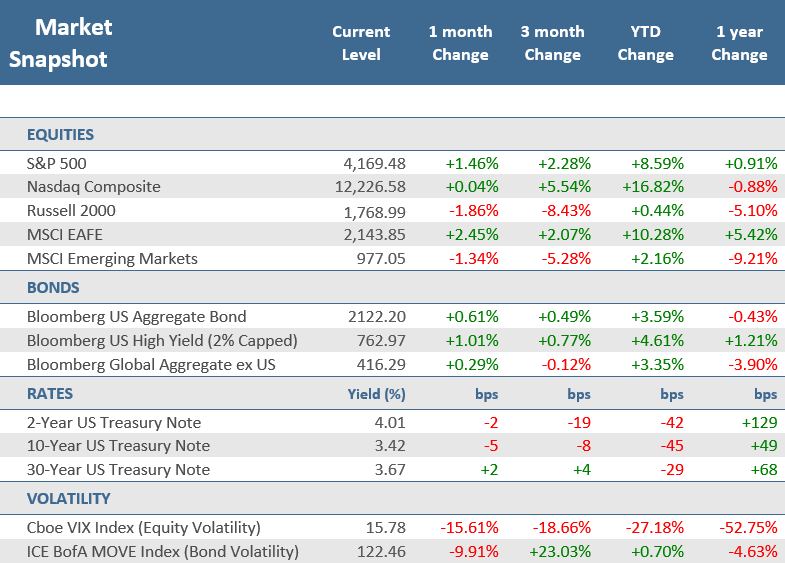Click the Nasdaq level 12,226.58

(x=370, y=187)
